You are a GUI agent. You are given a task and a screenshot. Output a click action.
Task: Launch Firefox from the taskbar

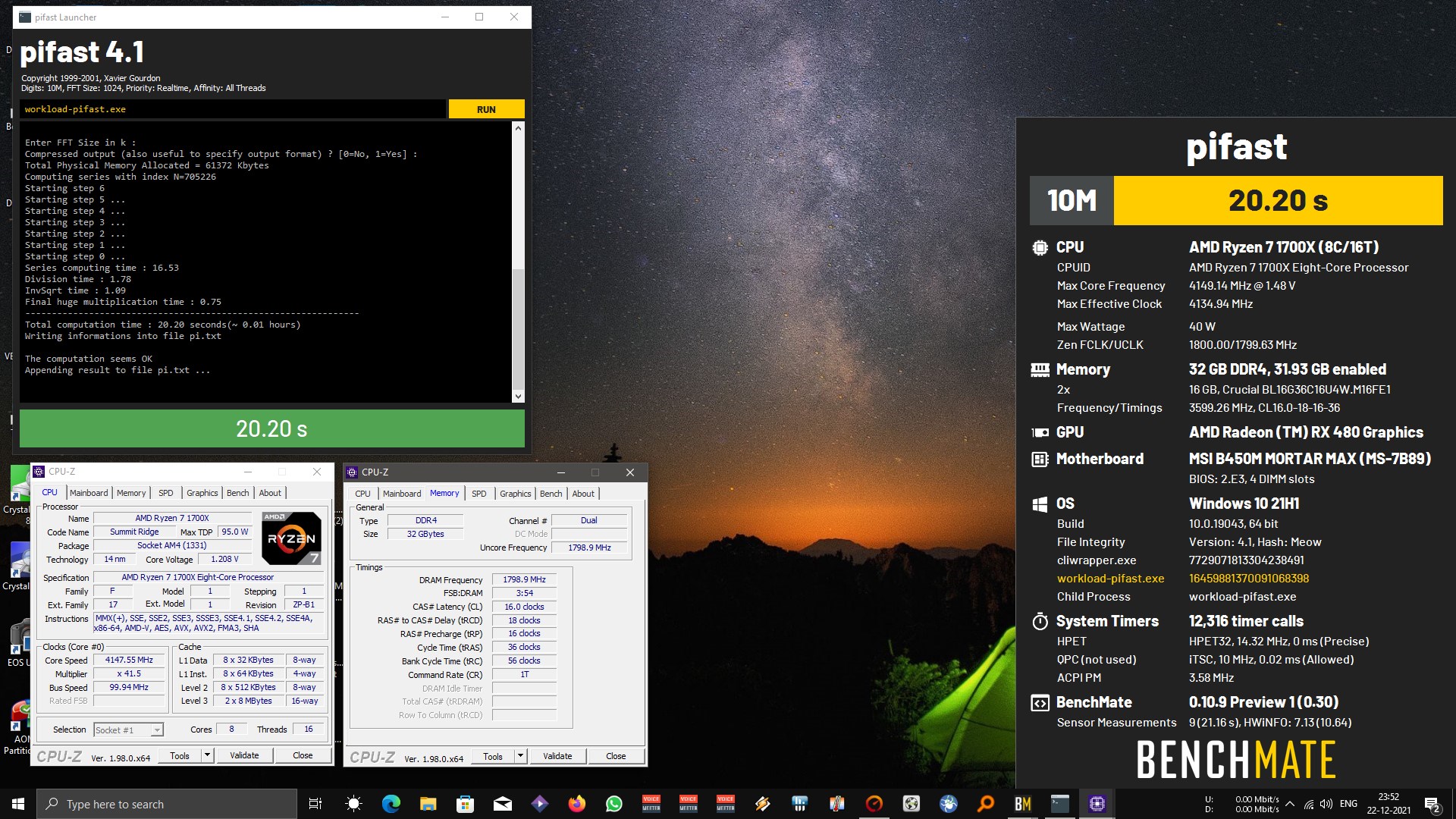576,804
